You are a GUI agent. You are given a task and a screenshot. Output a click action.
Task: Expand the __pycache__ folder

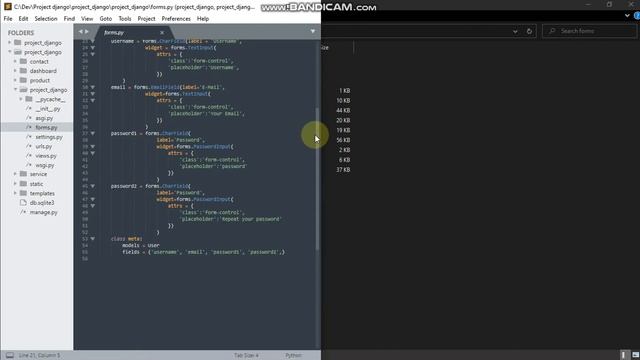[x=21, y=99]
